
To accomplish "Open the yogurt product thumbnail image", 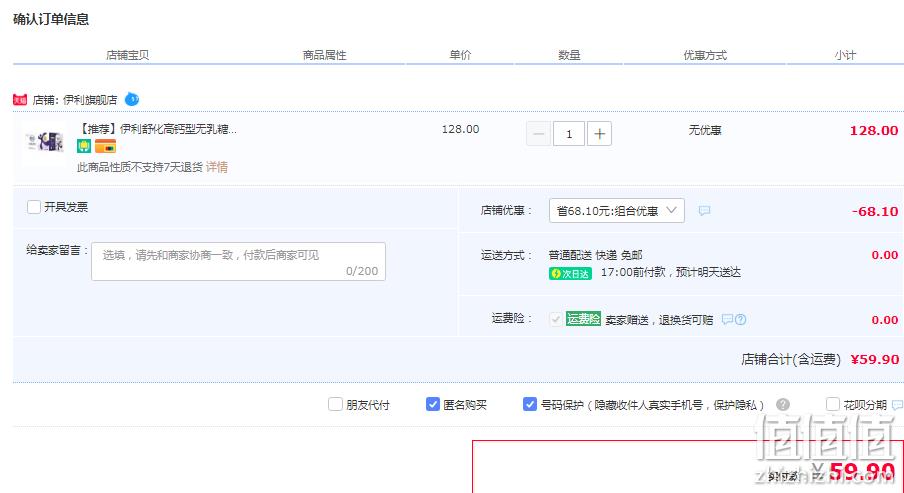I will [45, 141].
